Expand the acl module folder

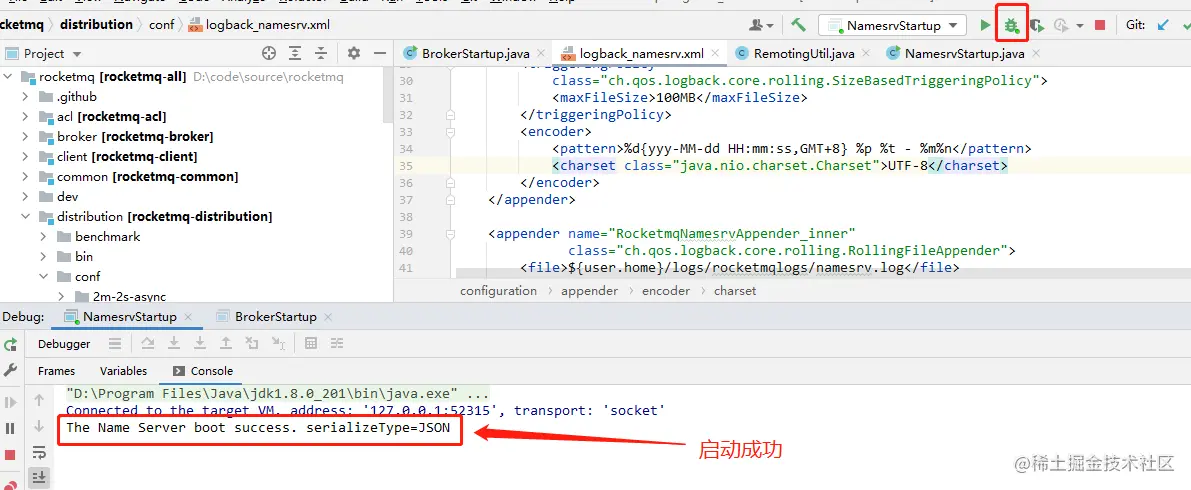(x=26, y=116)
